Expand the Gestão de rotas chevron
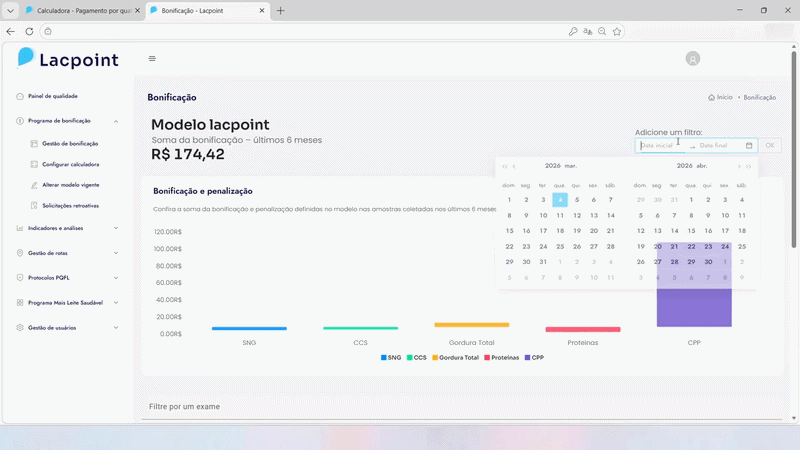Screen dimensions: 800x450 tap(116, 253)
